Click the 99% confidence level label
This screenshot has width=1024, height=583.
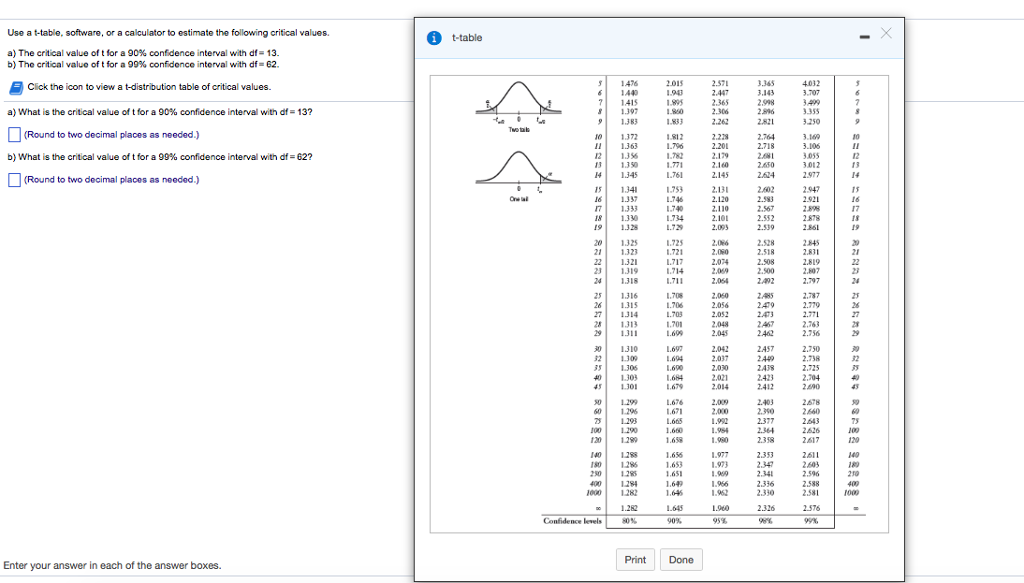point(810,522)
